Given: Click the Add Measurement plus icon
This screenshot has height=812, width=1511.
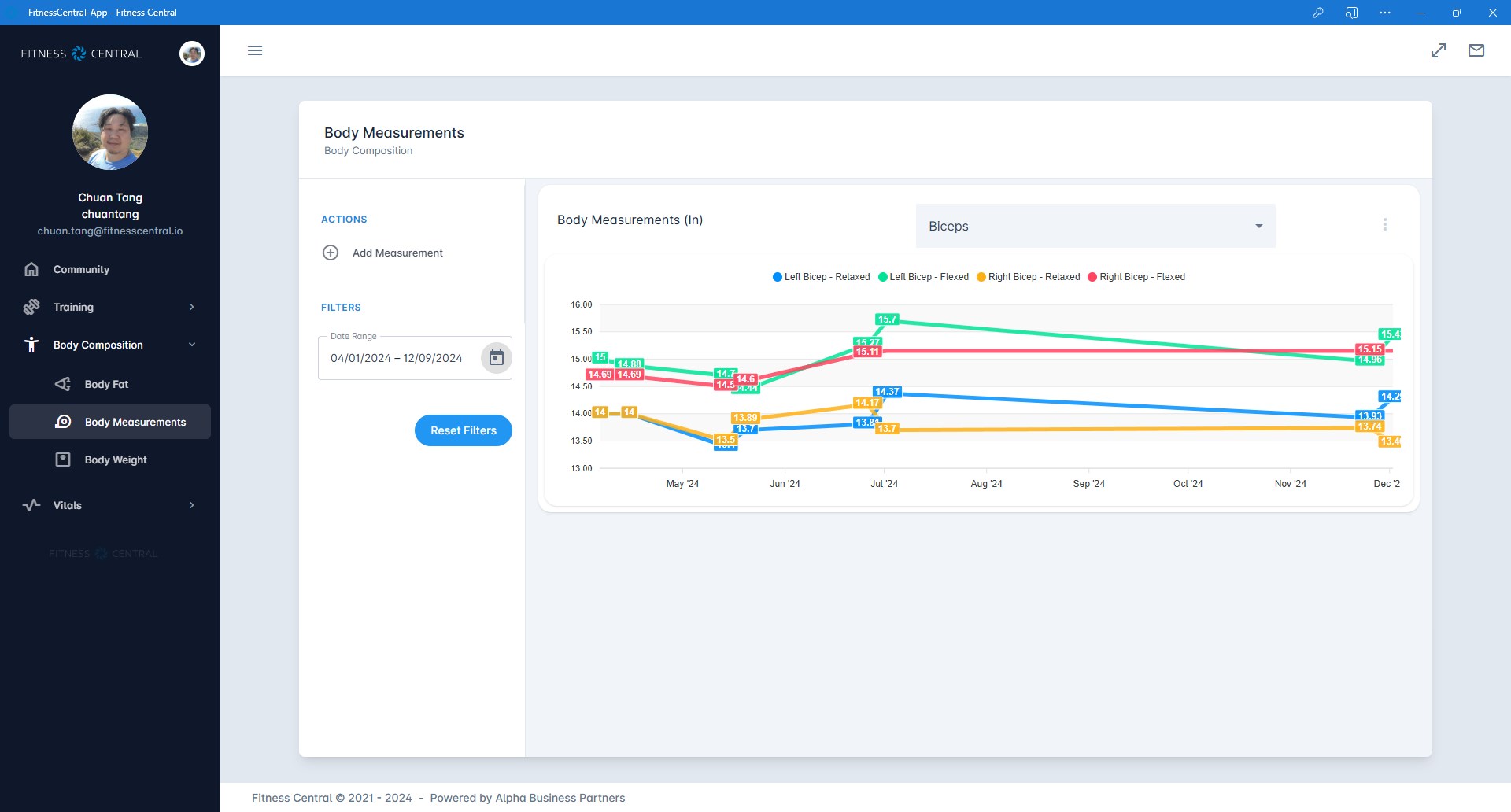Looking at the screenshot, I should point(331,253).
